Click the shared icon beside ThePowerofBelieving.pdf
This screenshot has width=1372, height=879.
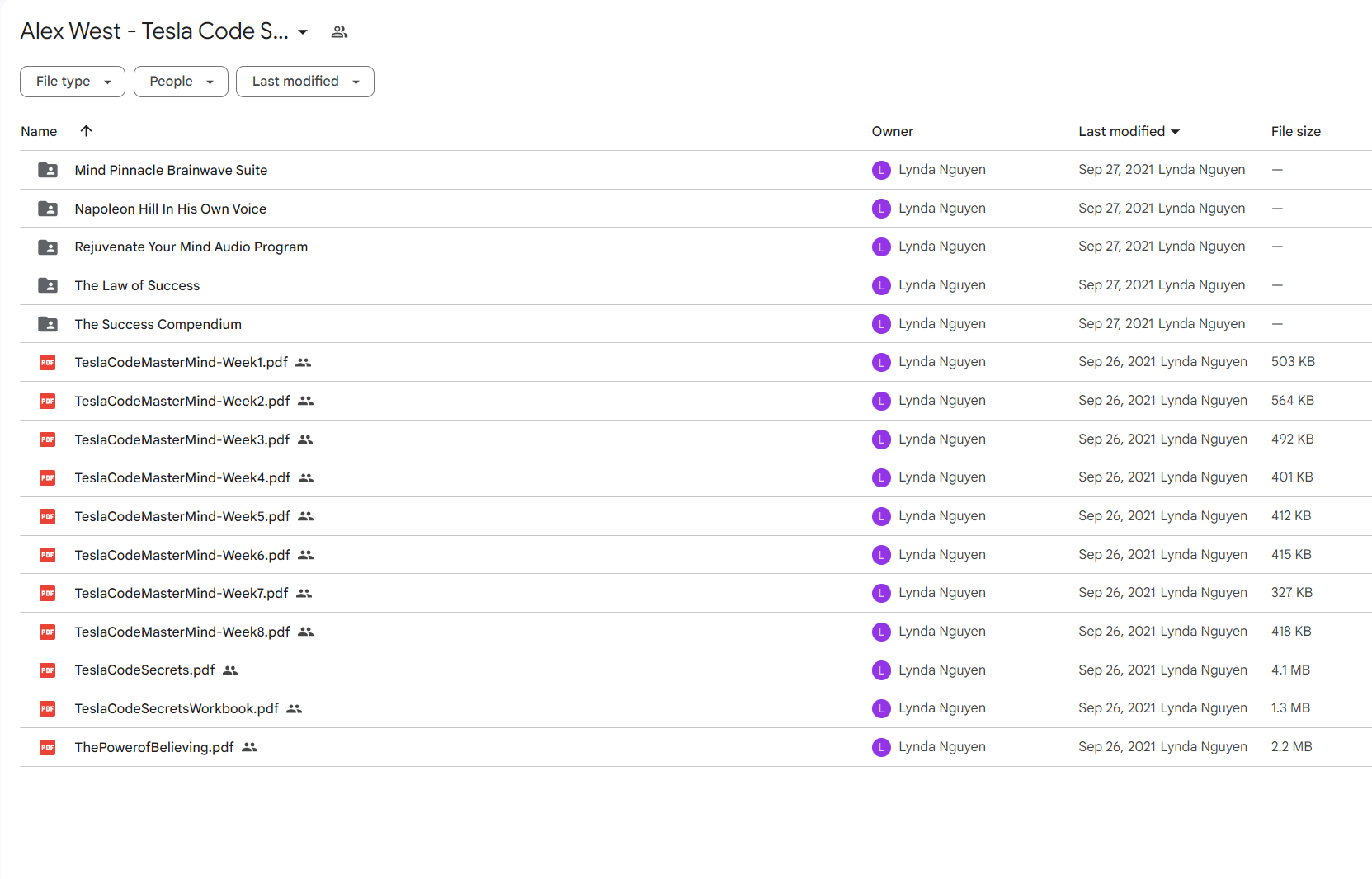click(x=250, y=747)
